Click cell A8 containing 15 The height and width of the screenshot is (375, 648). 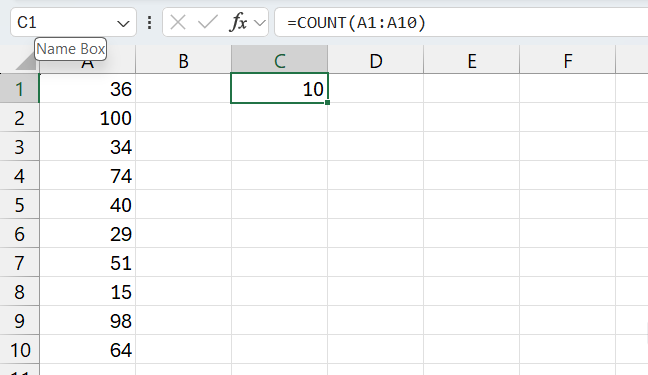(88, 291)
